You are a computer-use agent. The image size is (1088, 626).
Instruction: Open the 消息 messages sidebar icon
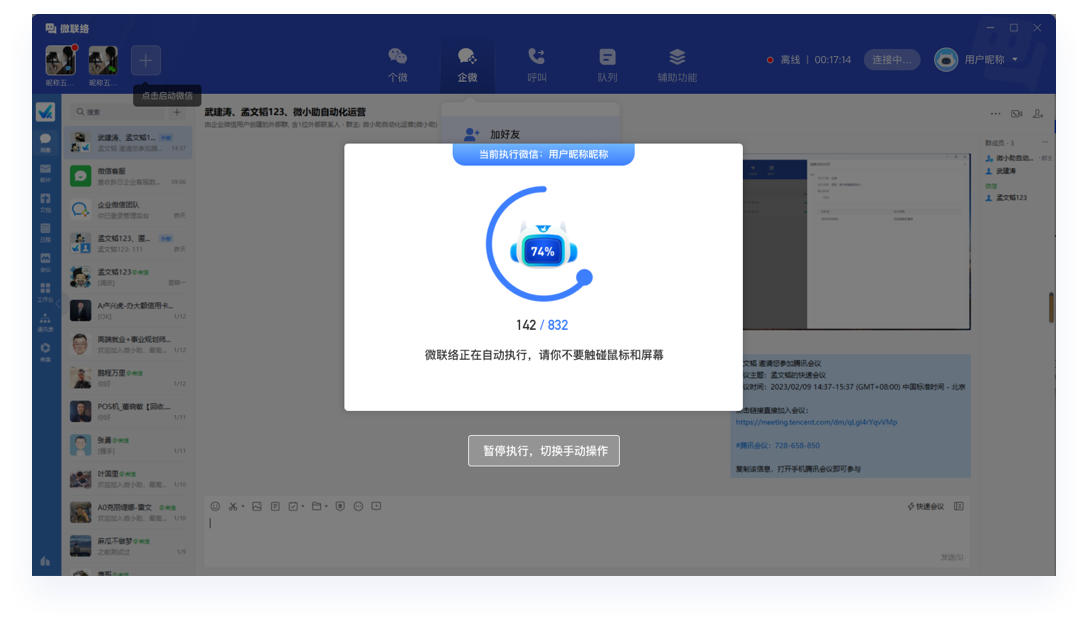tap(45, 142)
